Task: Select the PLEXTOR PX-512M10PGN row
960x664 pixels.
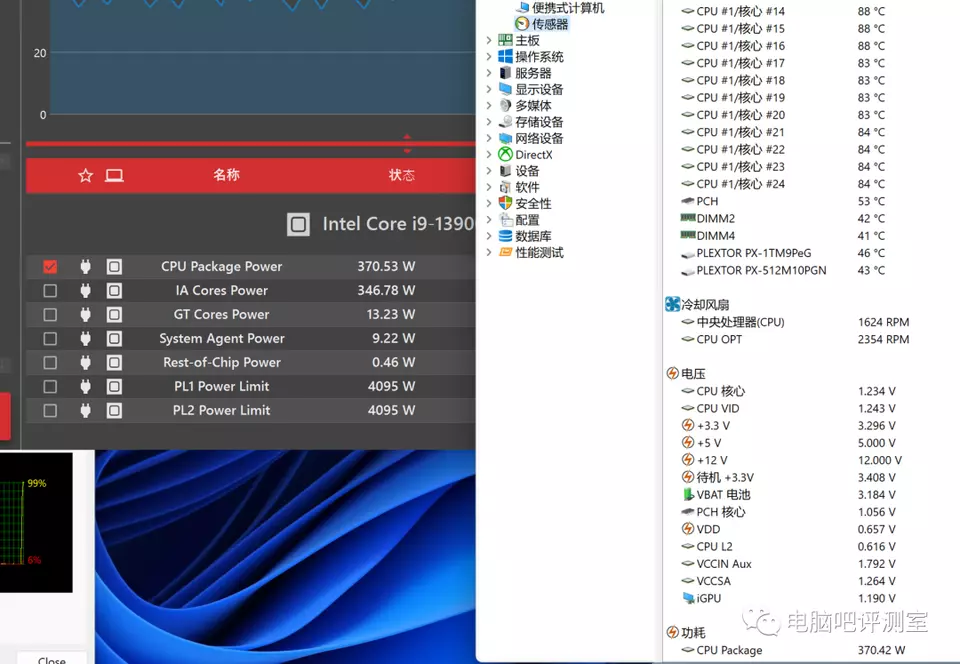Action: 784,270
